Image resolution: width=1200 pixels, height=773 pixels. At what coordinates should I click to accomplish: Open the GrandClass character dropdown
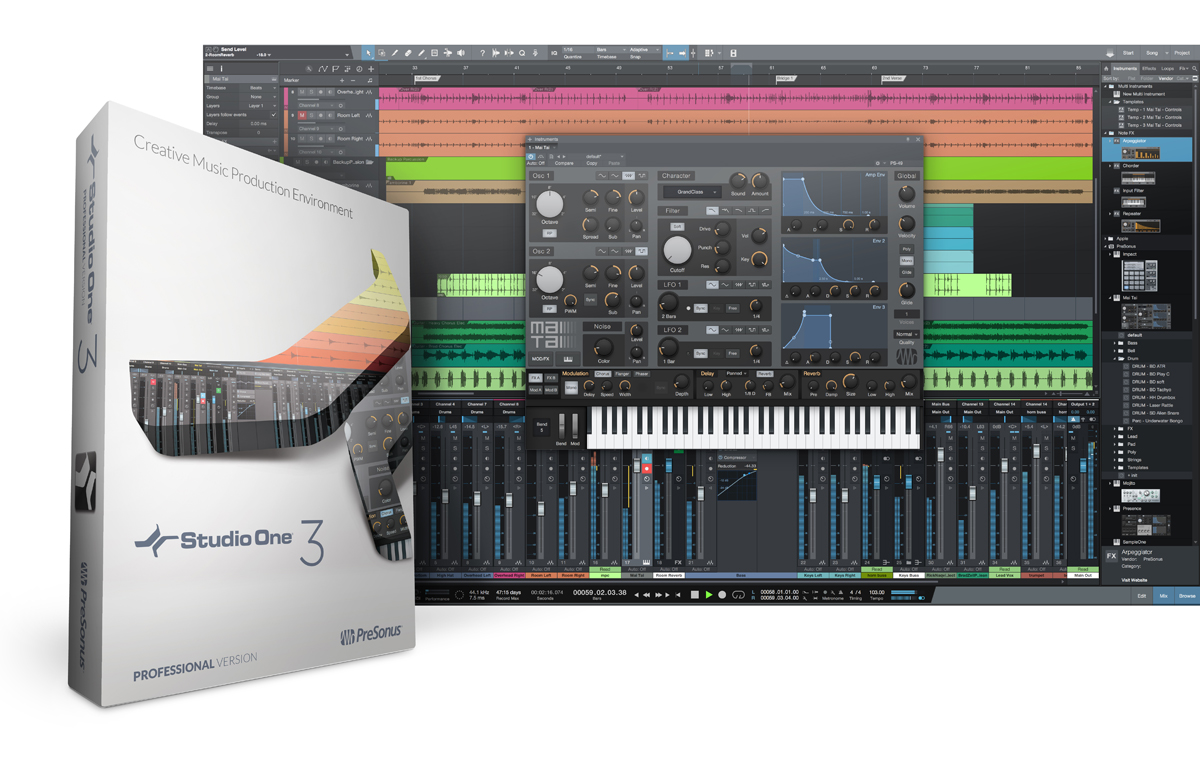(x=692, y=192)
